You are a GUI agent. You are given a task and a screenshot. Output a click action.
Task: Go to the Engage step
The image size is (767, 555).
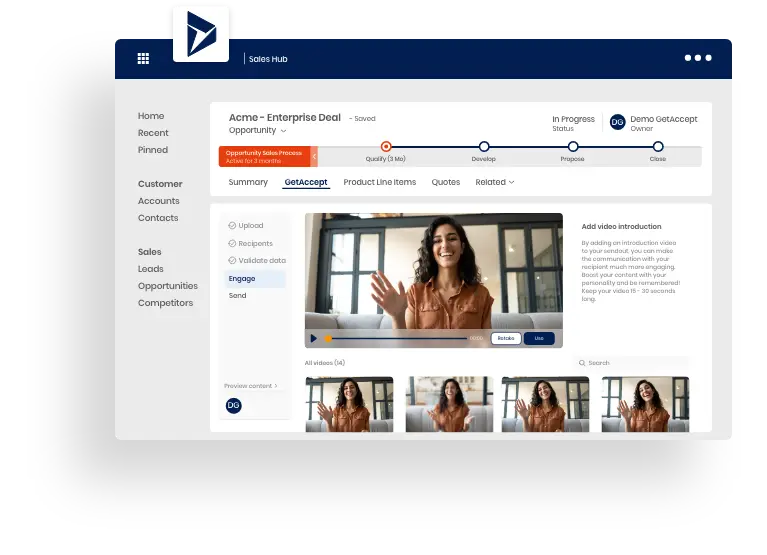point(255,279)
